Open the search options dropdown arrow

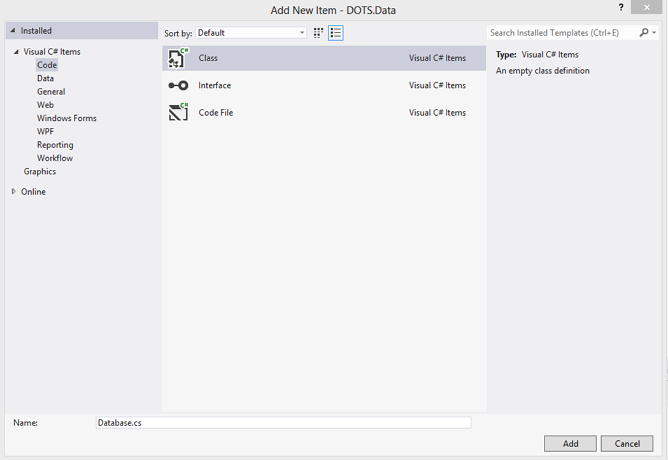click(x=654, y=32)
